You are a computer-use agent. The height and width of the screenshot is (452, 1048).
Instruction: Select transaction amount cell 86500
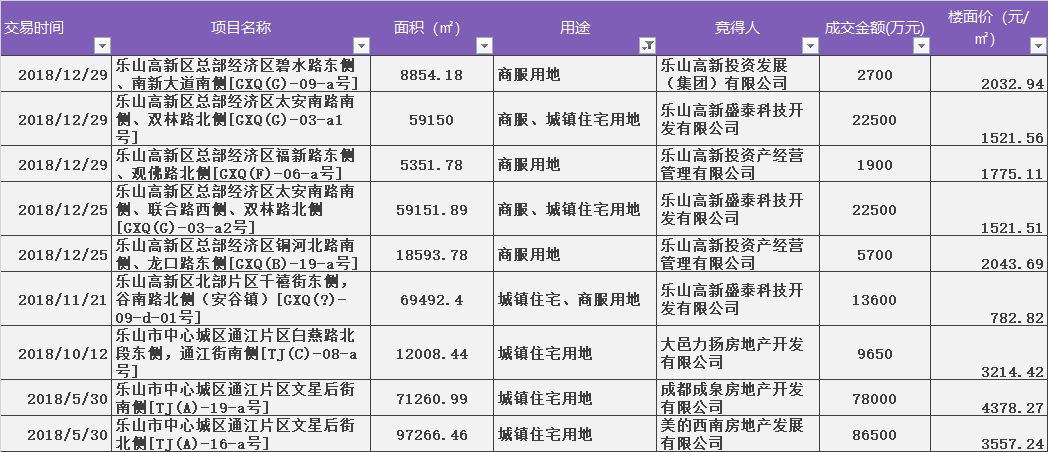(875, 433)
